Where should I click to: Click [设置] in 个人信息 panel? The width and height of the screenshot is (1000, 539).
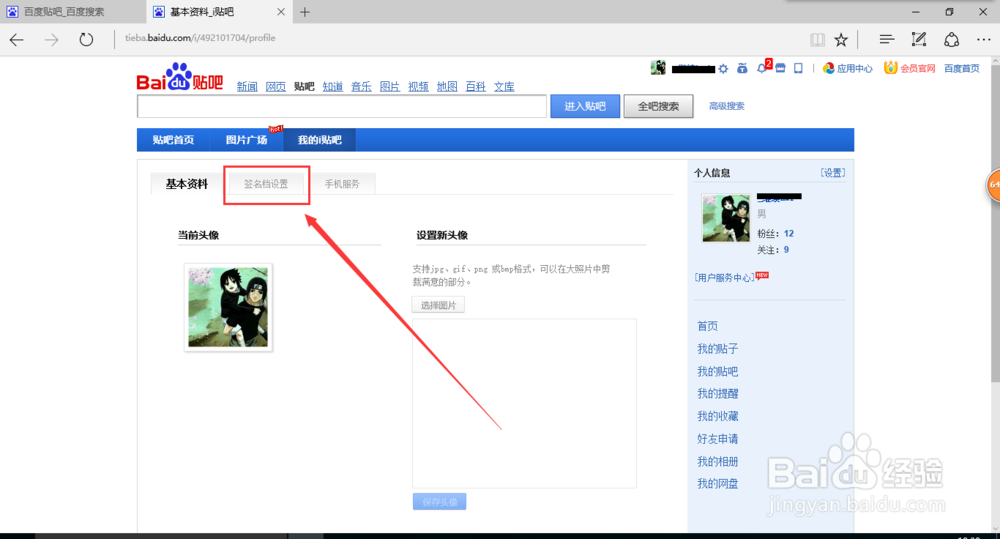click(833, 173)
